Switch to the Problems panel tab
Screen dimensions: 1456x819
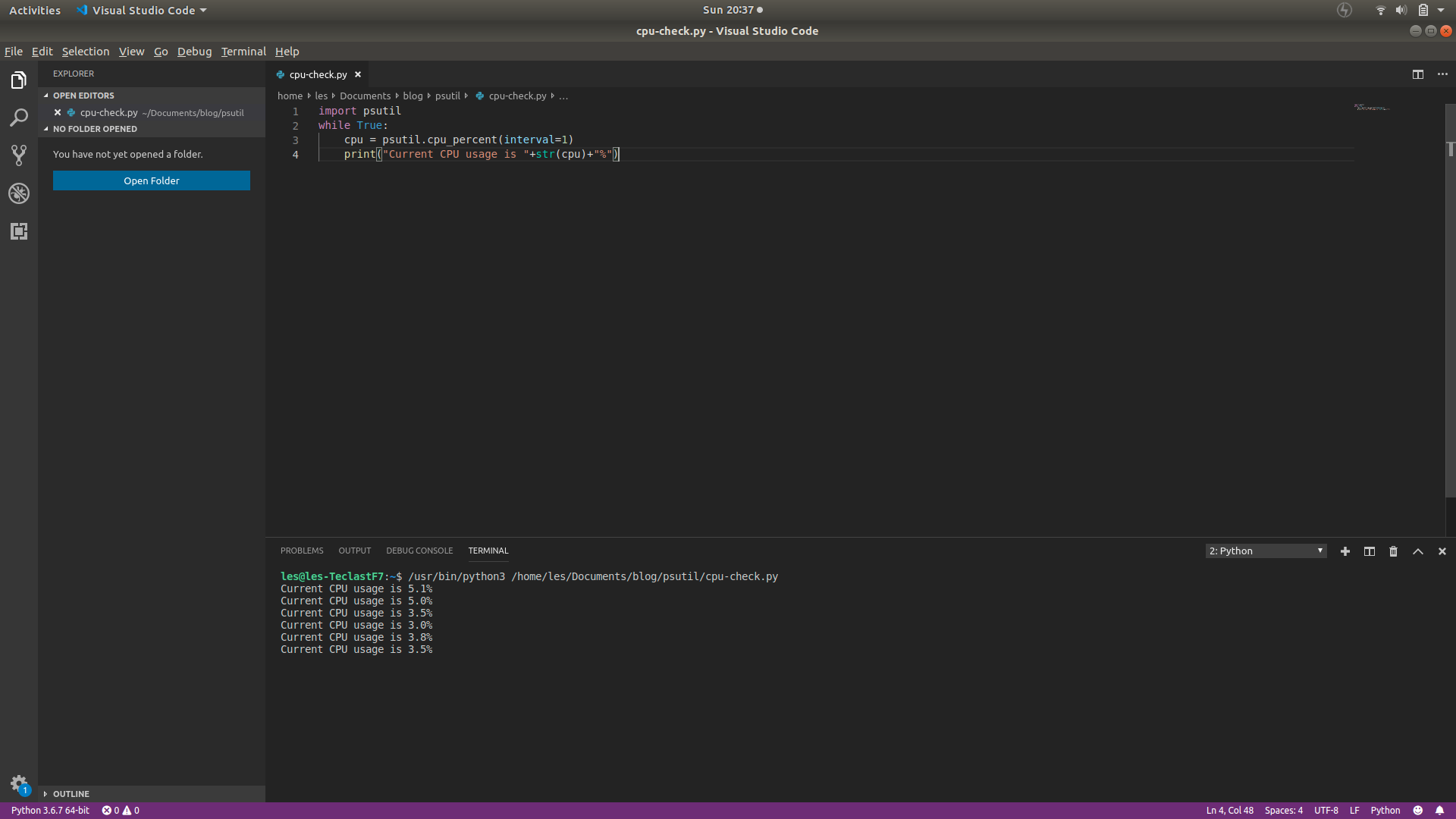pyautogui.click(x=302, y=551)
